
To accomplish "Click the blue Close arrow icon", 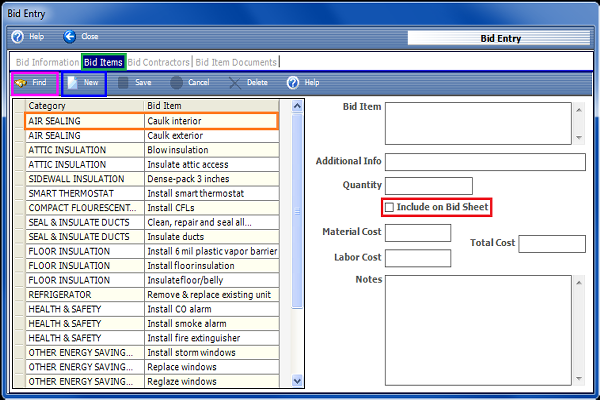I will [x=69, y=36].
